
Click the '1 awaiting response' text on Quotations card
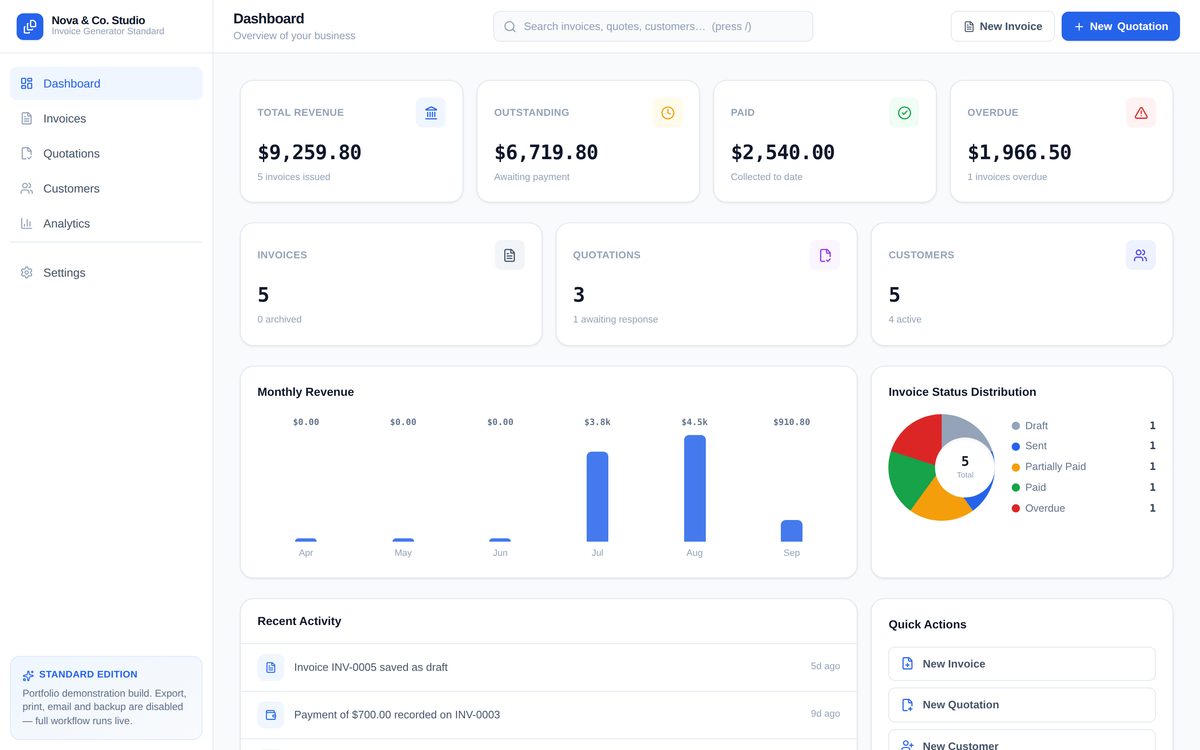coord(615,320)
